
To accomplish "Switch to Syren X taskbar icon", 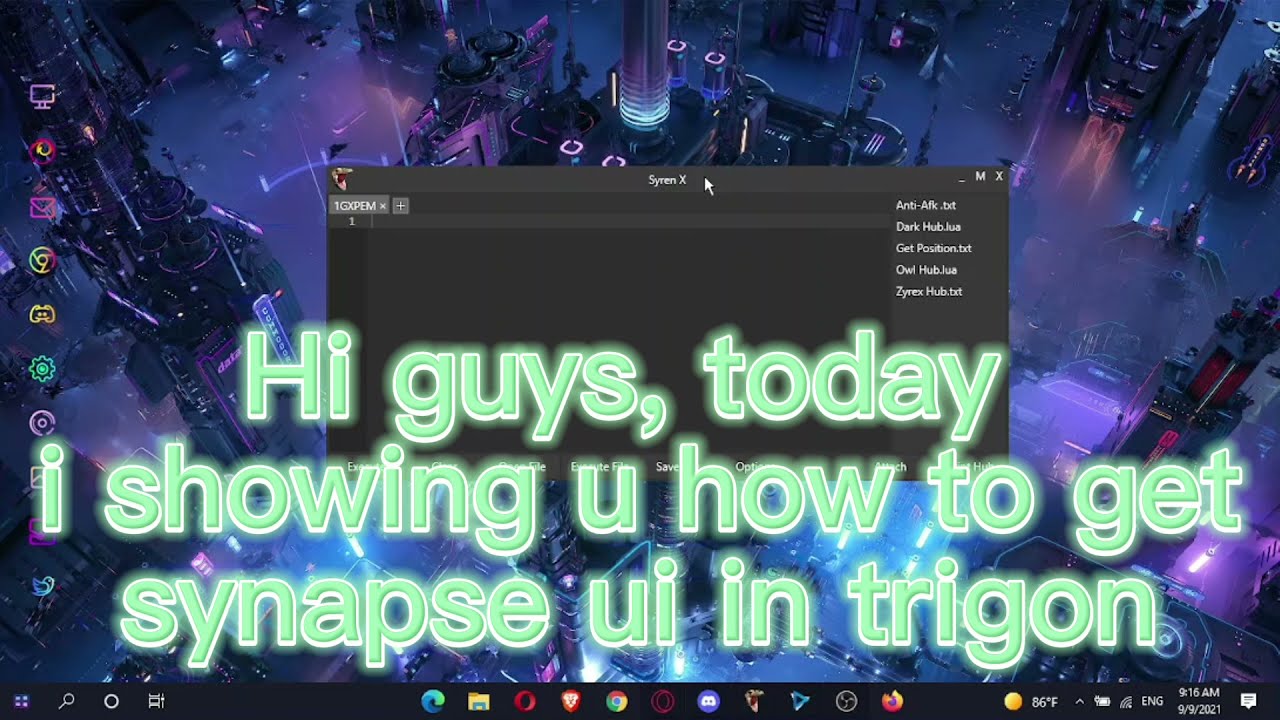I will (755, 702).
